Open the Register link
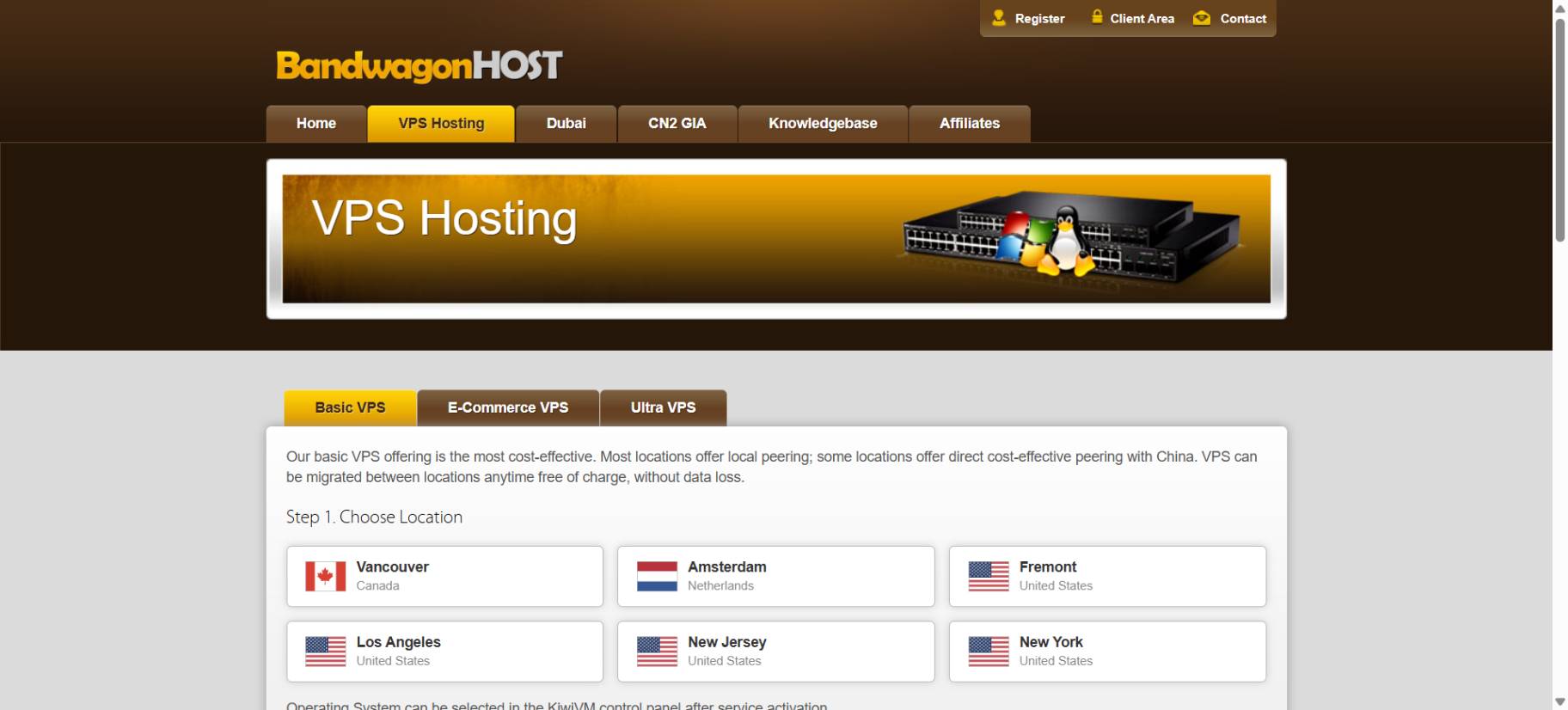This screenshot has height=710, width=1568. pos(1039,18)
